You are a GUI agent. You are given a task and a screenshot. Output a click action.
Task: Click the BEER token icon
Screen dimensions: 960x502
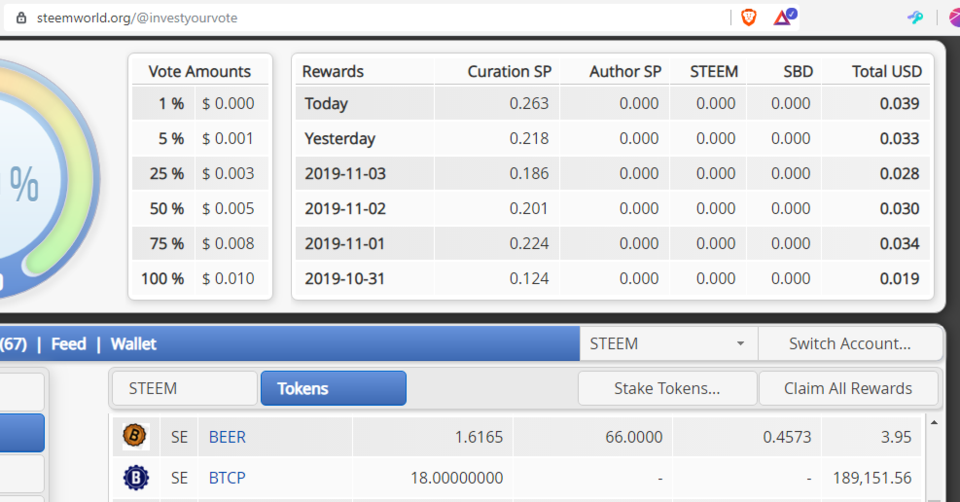(135, 436)
